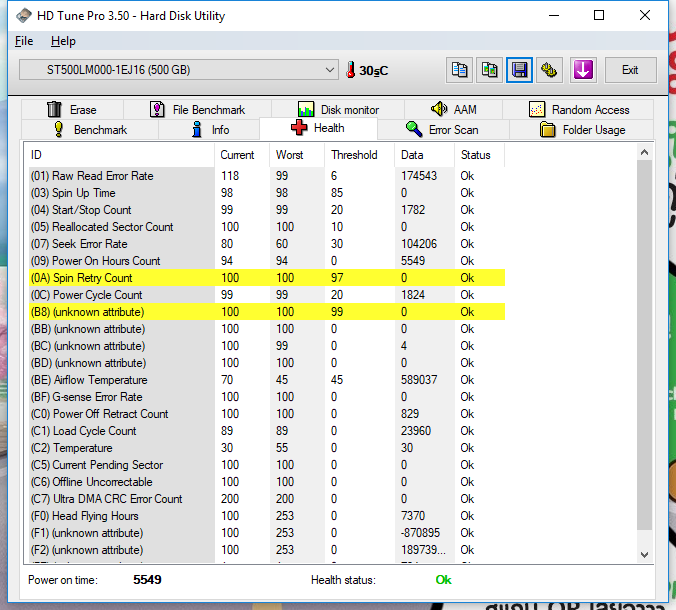Select the (C0) Power Off Retract Count row
The width and height of the screenshot is (676, 610).
tap(267, 414)
